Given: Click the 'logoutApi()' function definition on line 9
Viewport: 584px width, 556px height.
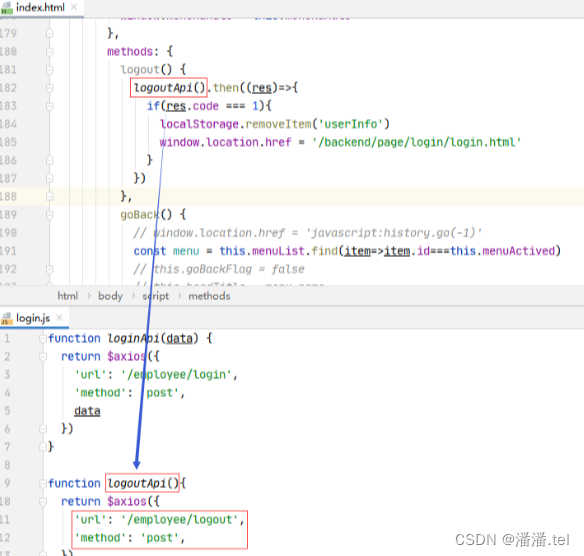Looking at the screenshot, I should [x=143, y=483].
